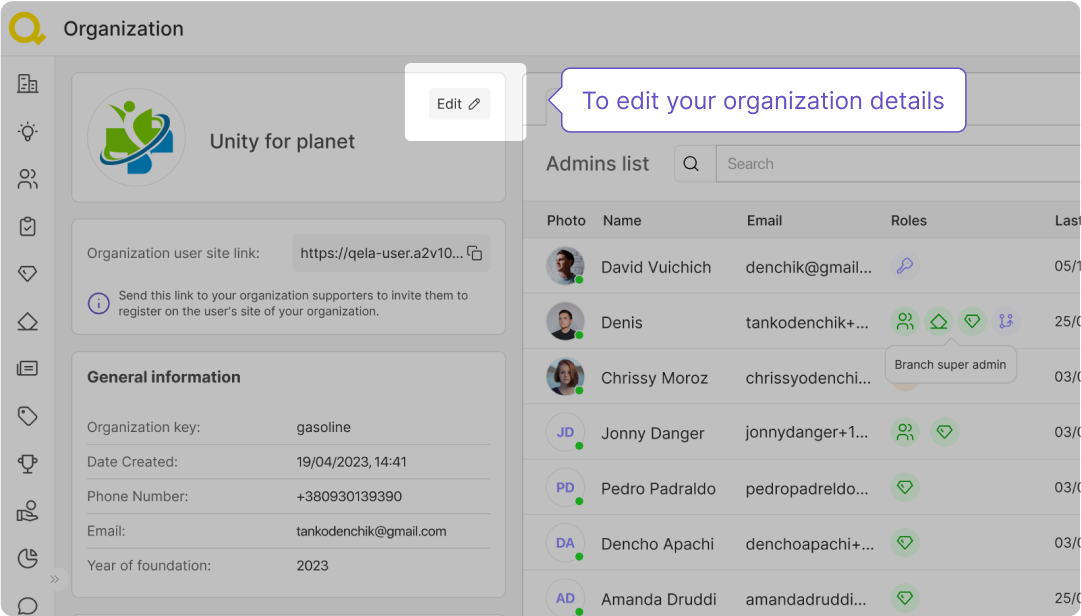Click Denis's branch role icon
Viewport: 1081px width, 616px height.
1005,321
